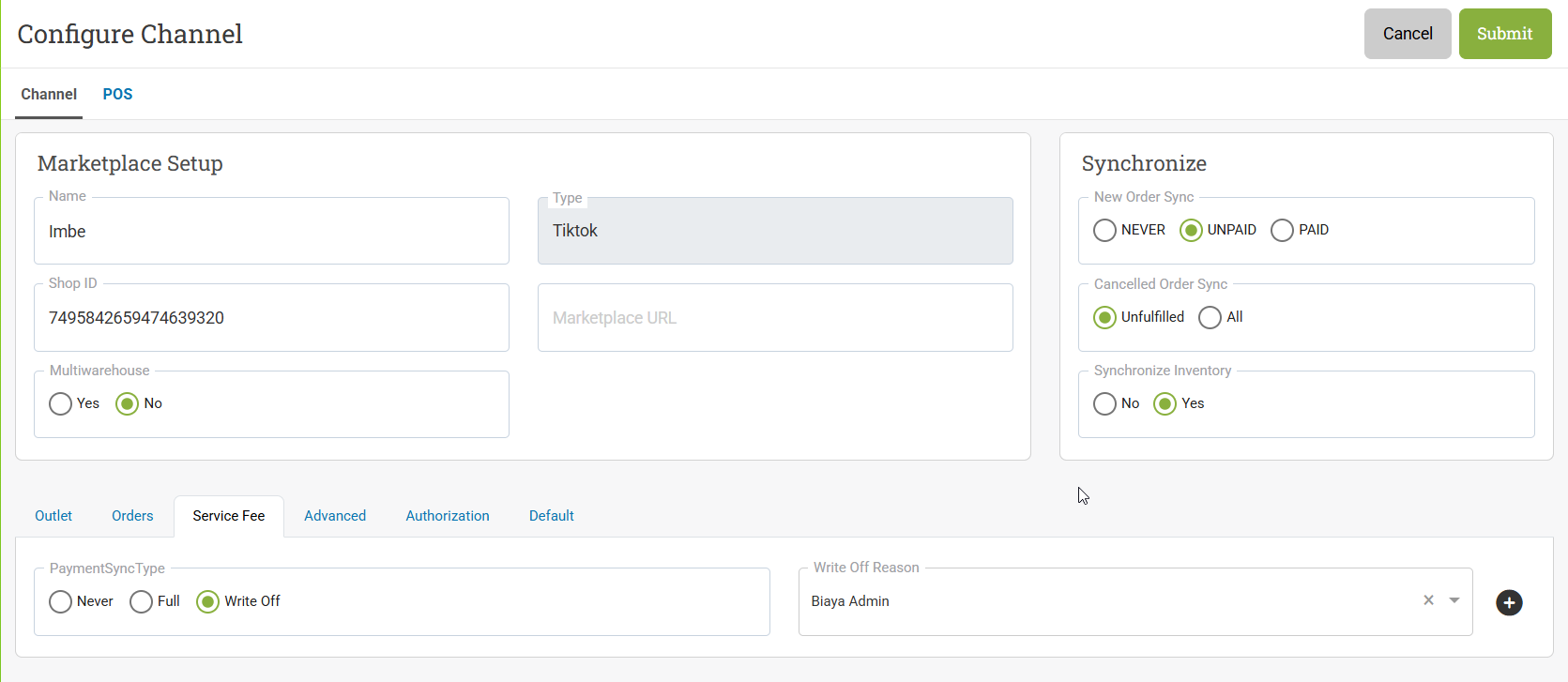This screenshot has width=1568, height=682.
Task: Click the Shop ID input field
Action: (271, 318)
